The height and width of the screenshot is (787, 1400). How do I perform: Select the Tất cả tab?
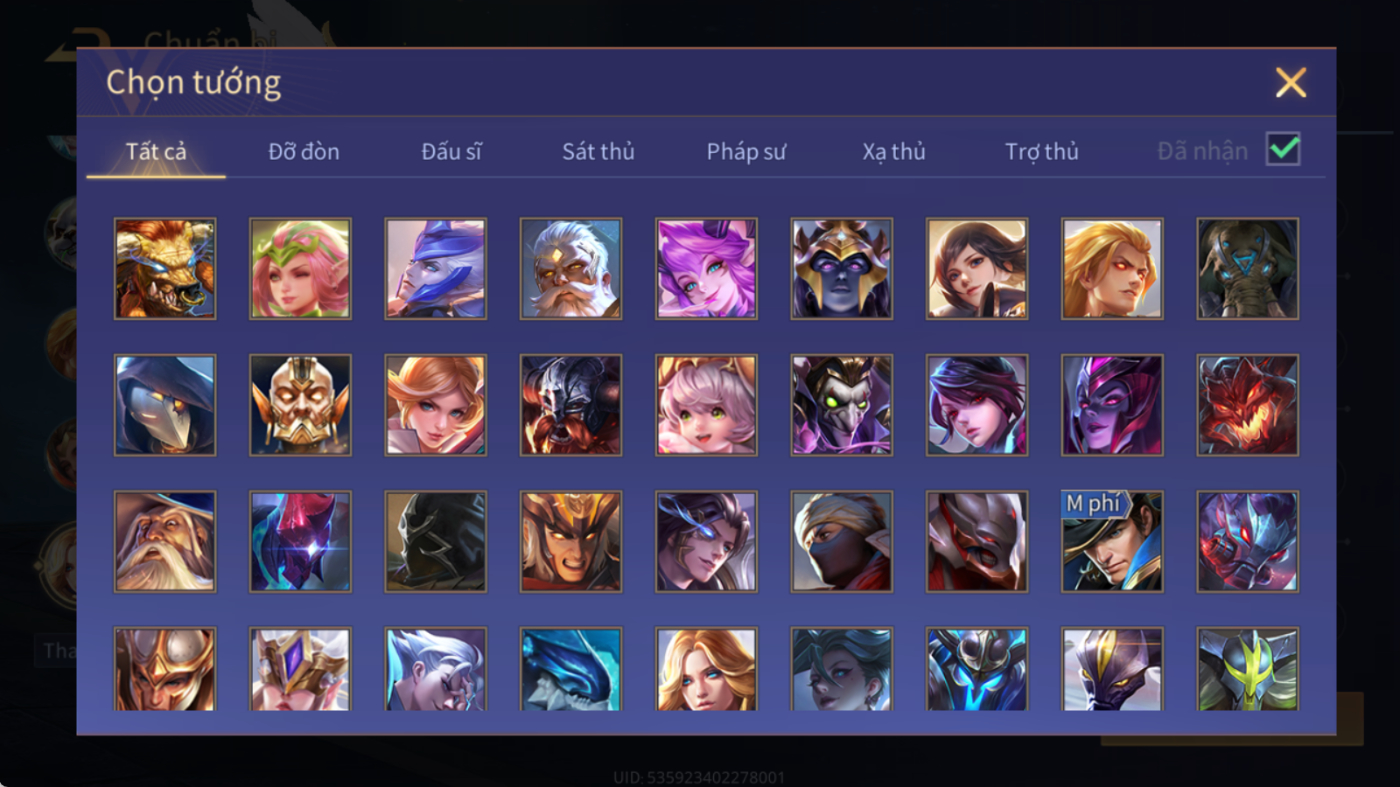156,151
